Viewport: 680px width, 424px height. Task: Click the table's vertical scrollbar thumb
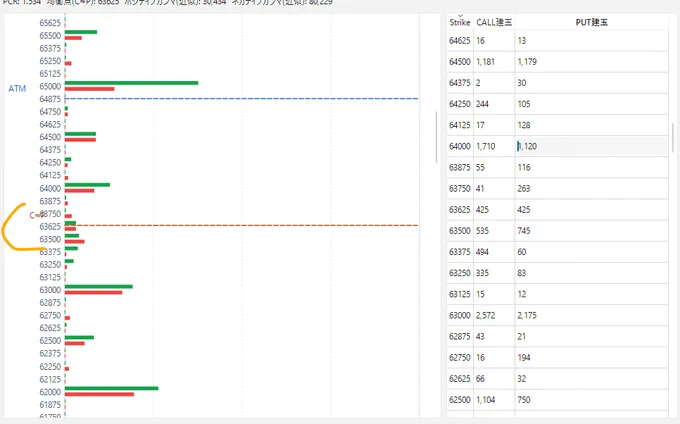point(673,137)
